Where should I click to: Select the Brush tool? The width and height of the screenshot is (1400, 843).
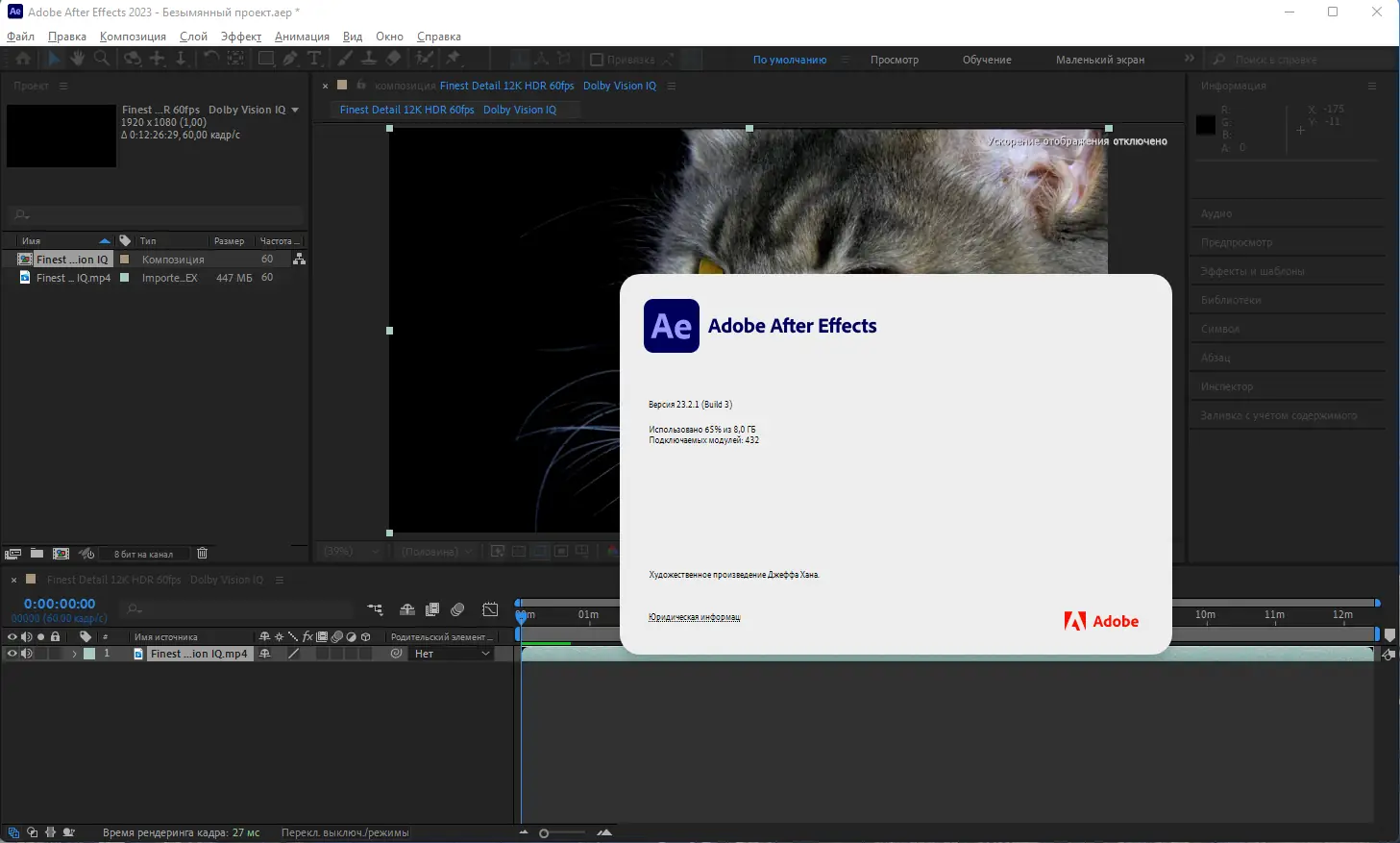click(344, 59)
